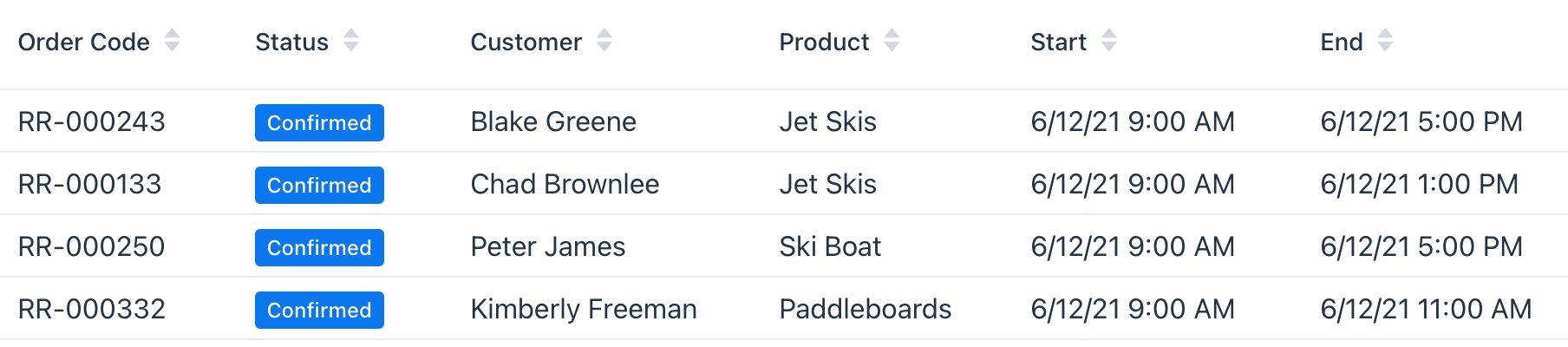
Task: Click the End column sort icon
Action: 1385,41
